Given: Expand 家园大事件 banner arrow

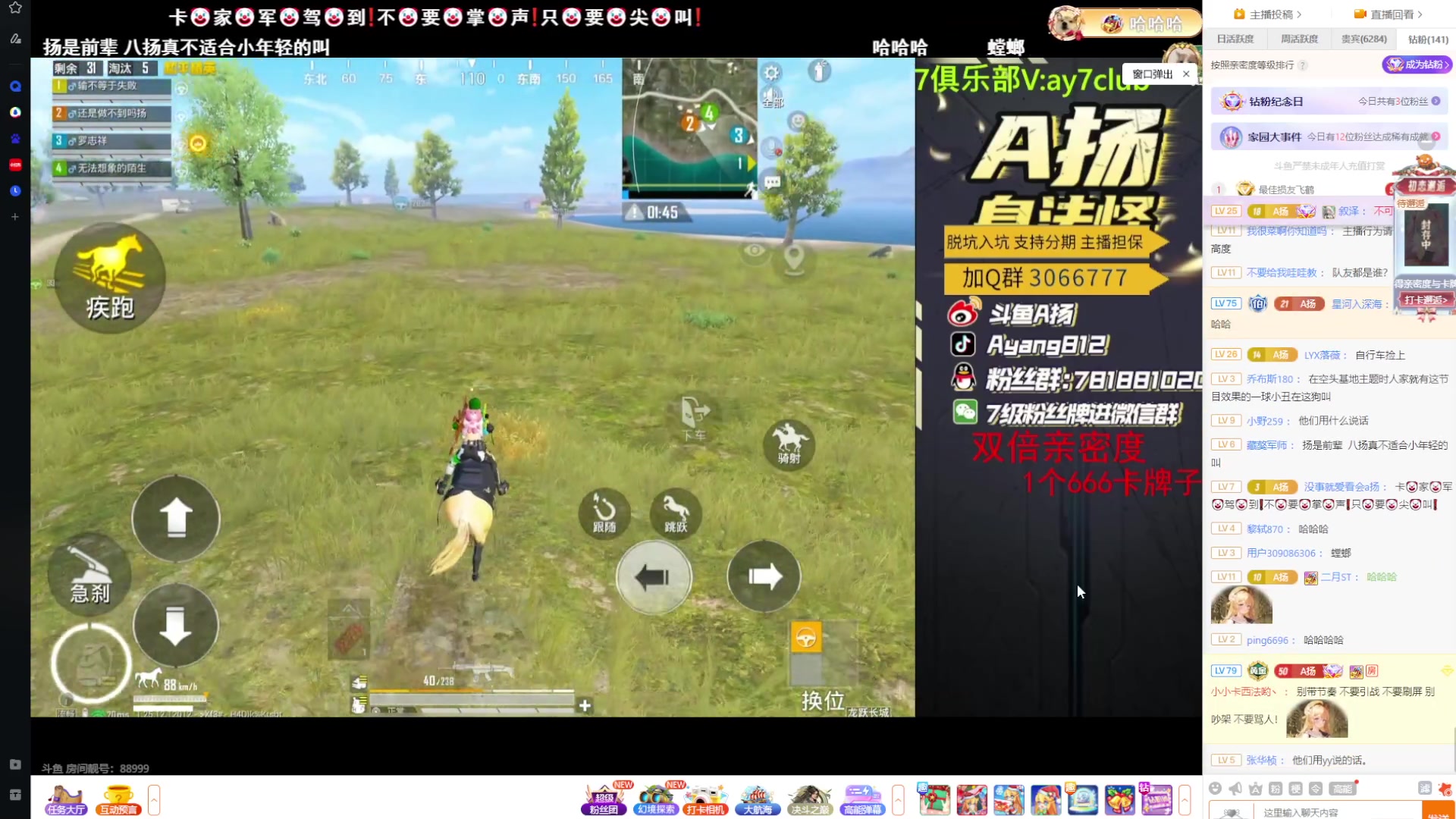Looking at the screenshot, I should [1436, 136].
